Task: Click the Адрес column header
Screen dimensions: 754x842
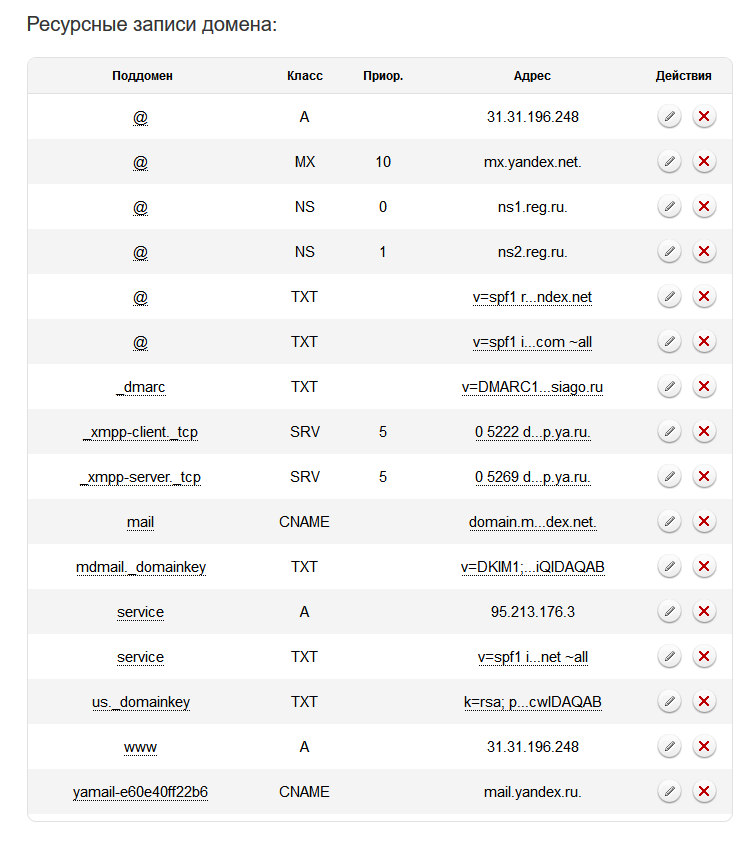Action: click(x=532, y=76)
